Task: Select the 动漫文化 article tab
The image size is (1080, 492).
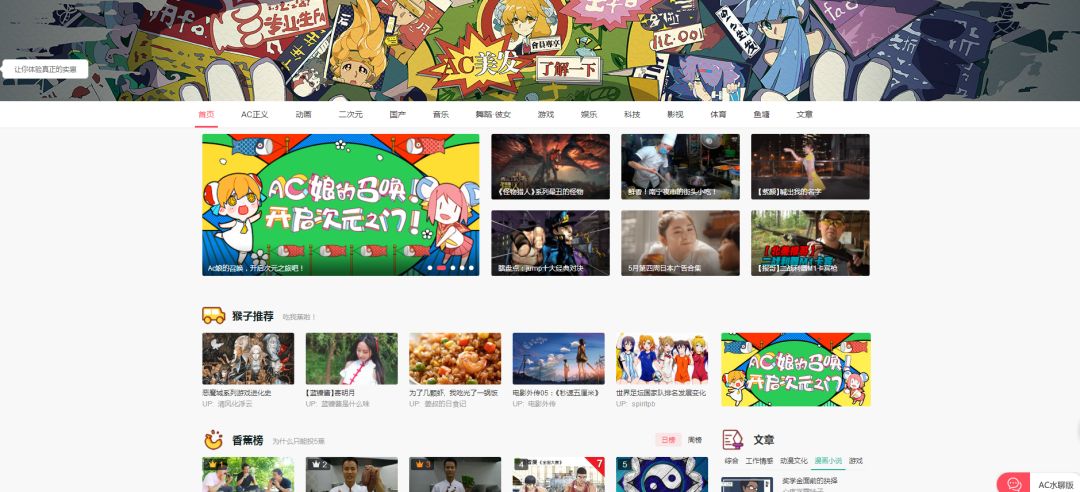Action: pyautogui.click(x=793, y=460)
